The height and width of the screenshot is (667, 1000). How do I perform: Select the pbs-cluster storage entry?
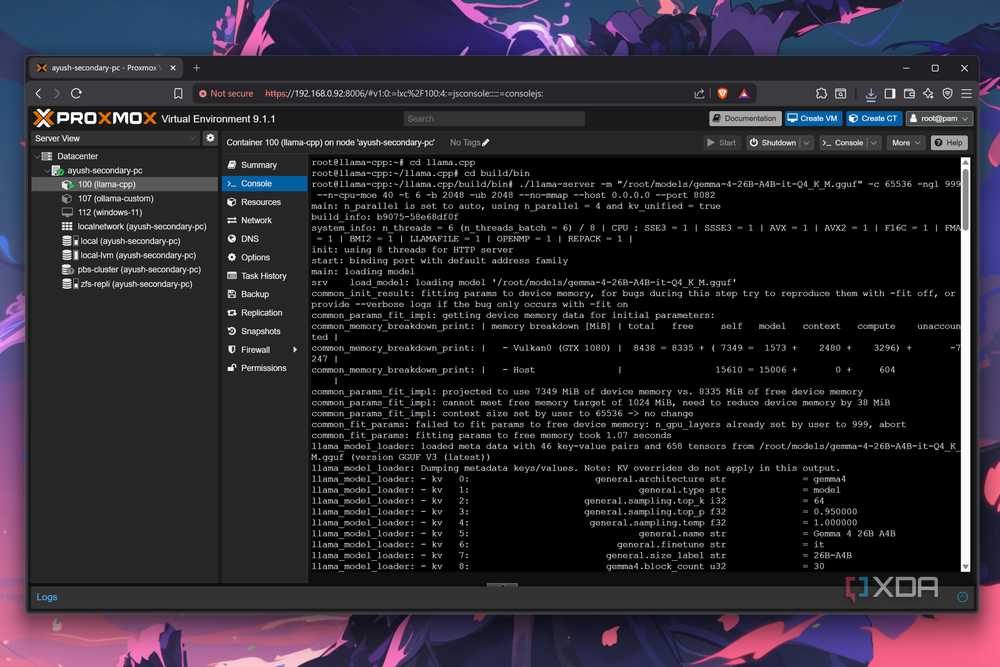coord(139,269)
